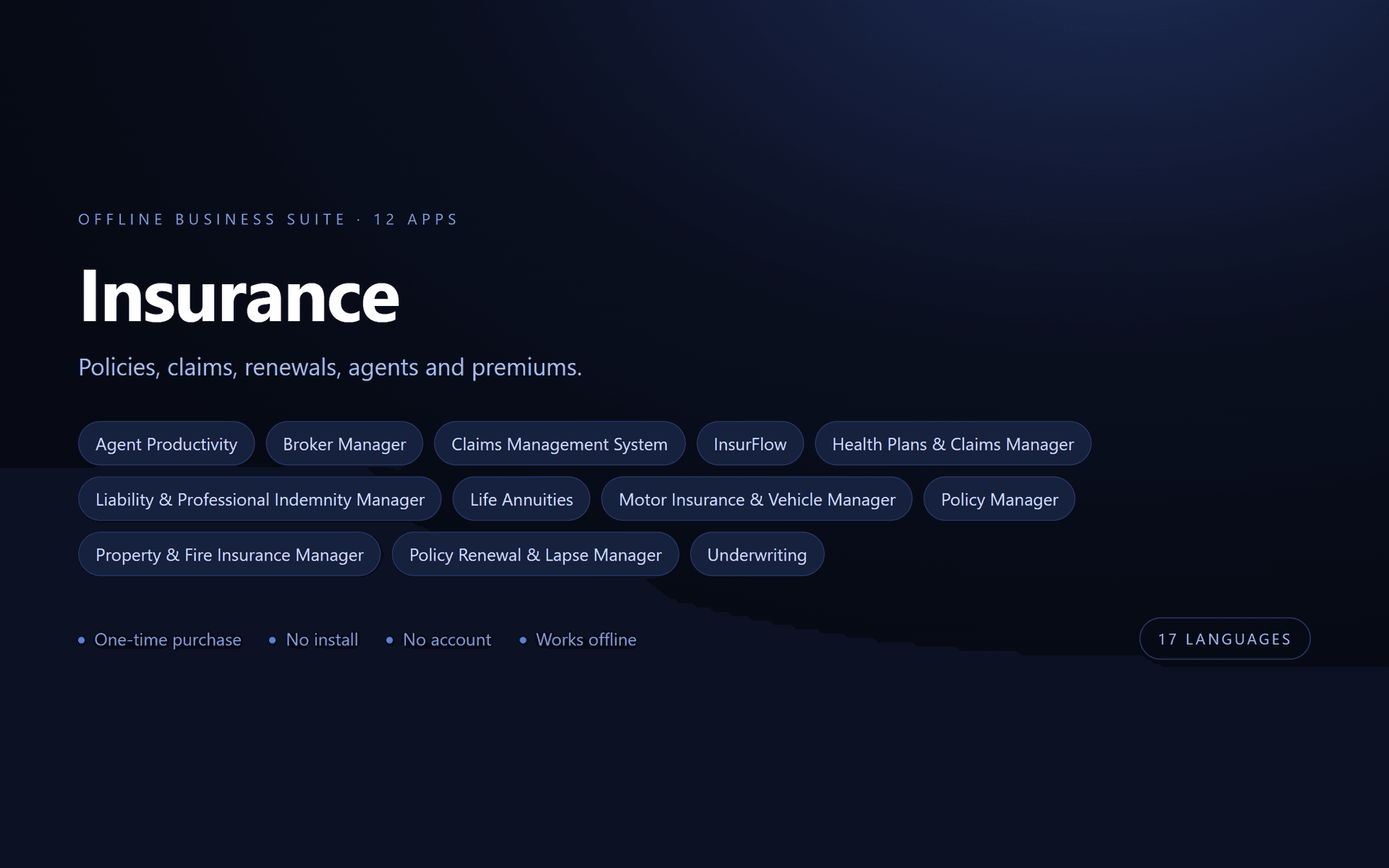The height and width of the screenshot is (868, 1389).
Task: Click the Insurance heading
Action: point(239,296)
